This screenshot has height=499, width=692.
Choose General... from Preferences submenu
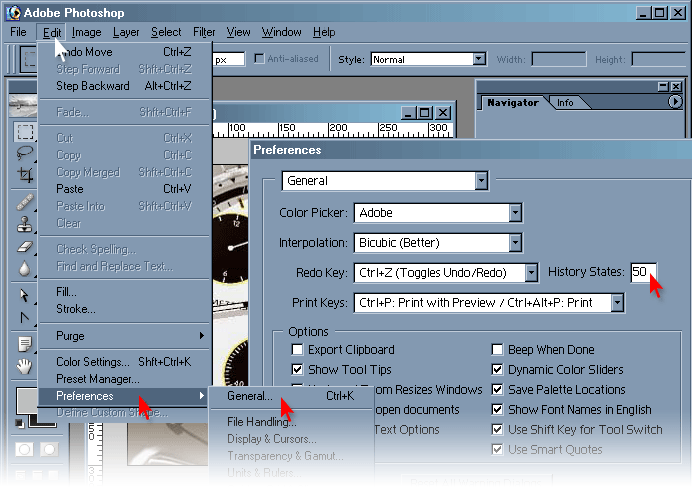click(290, 396)
